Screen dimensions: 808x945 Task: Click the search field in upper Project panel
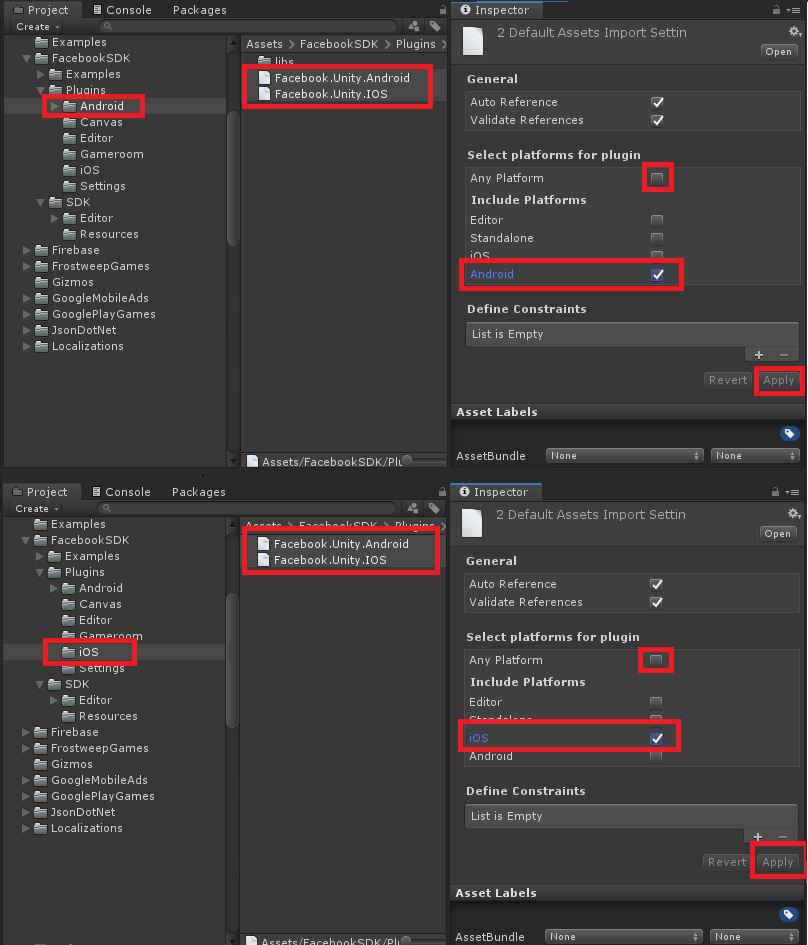pyautogui.click(x=248, y=26)
